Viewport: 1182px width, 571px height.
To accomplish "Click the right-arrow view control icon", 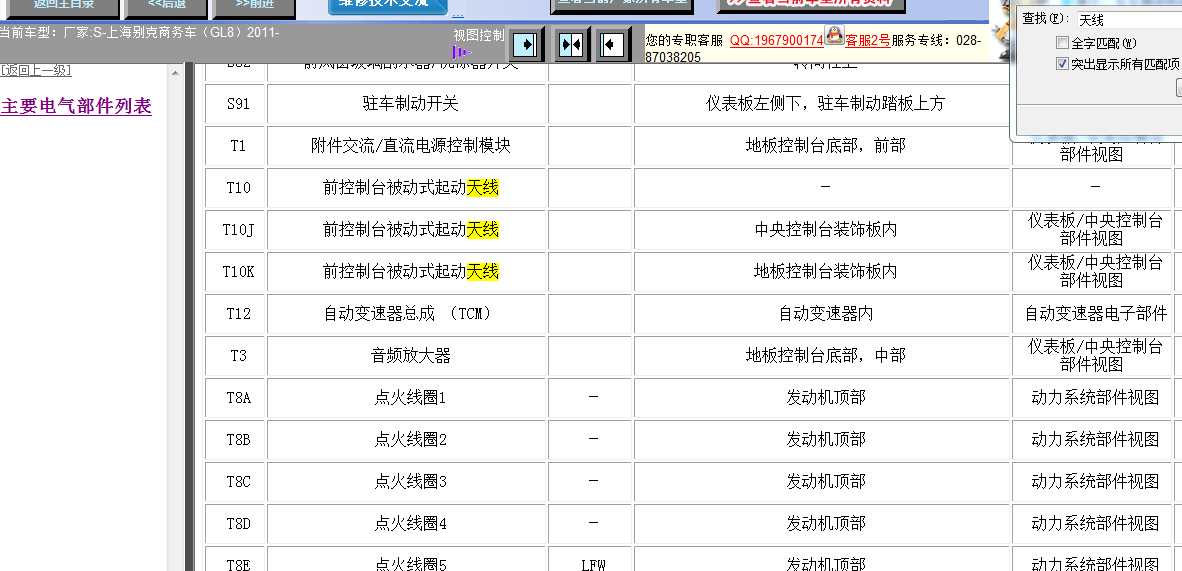I will [x=524, y=45].
